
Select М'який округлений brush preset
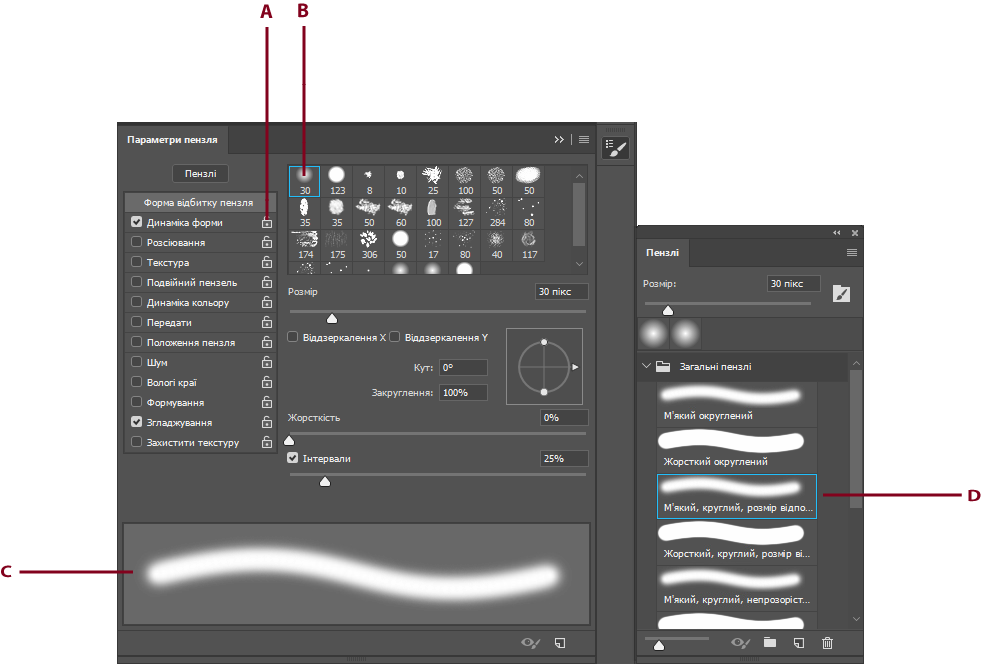[x=737, y=404]
